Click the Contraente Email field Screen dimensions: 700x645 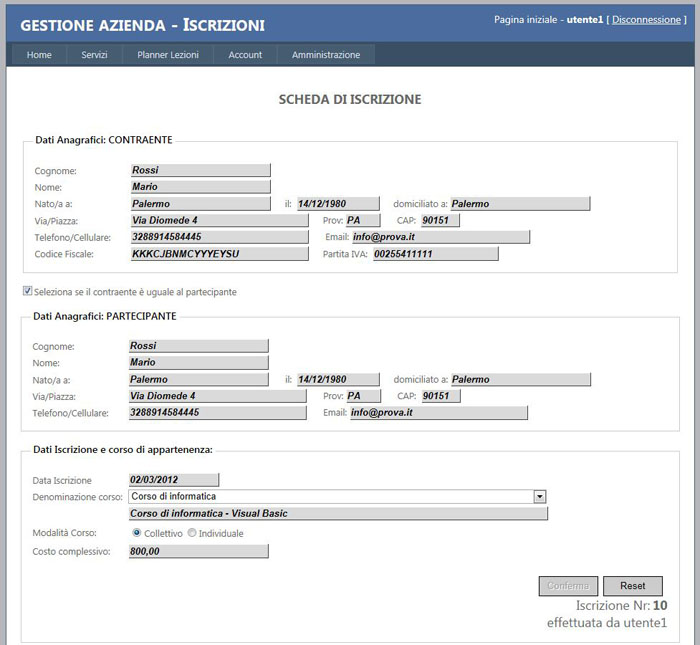click(441, 237)
